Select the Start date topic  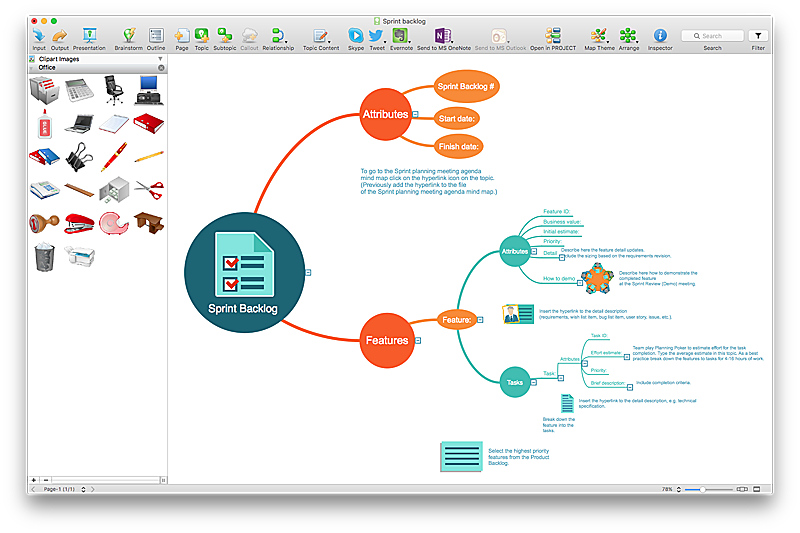(459, 119)
